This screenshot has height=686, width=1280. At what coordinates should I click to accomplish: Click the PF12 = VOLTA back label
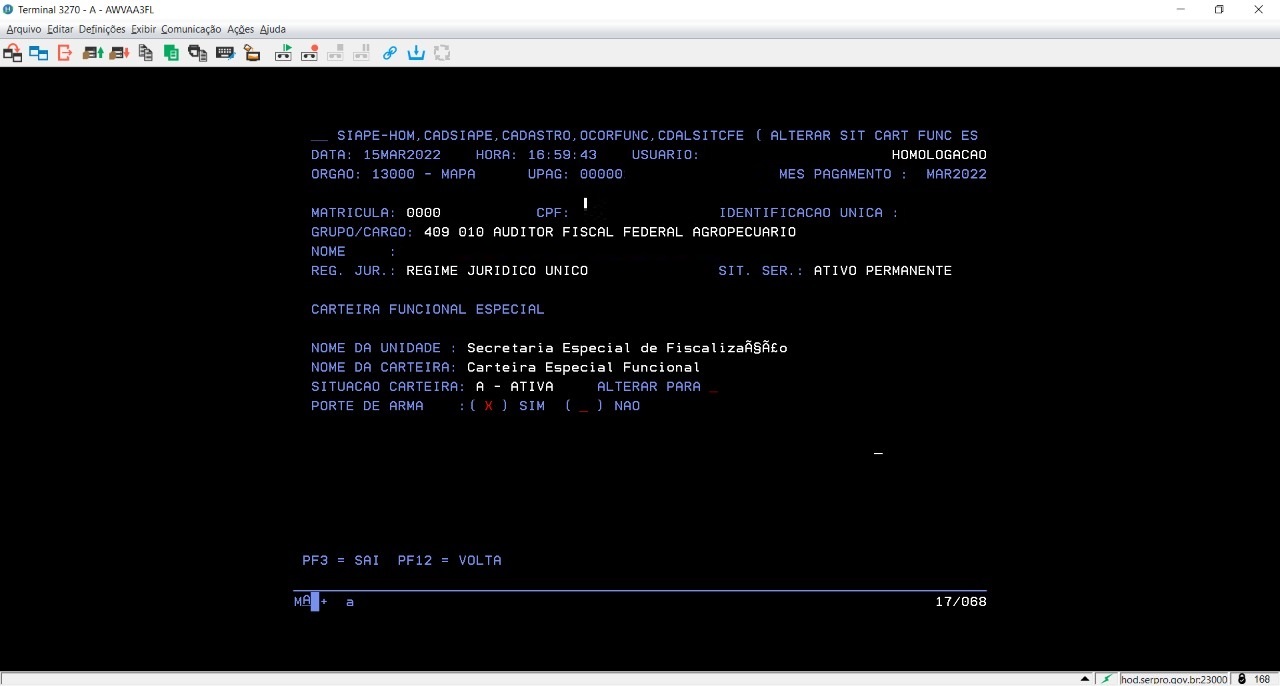pyautogui.click(x=449, y=561)
